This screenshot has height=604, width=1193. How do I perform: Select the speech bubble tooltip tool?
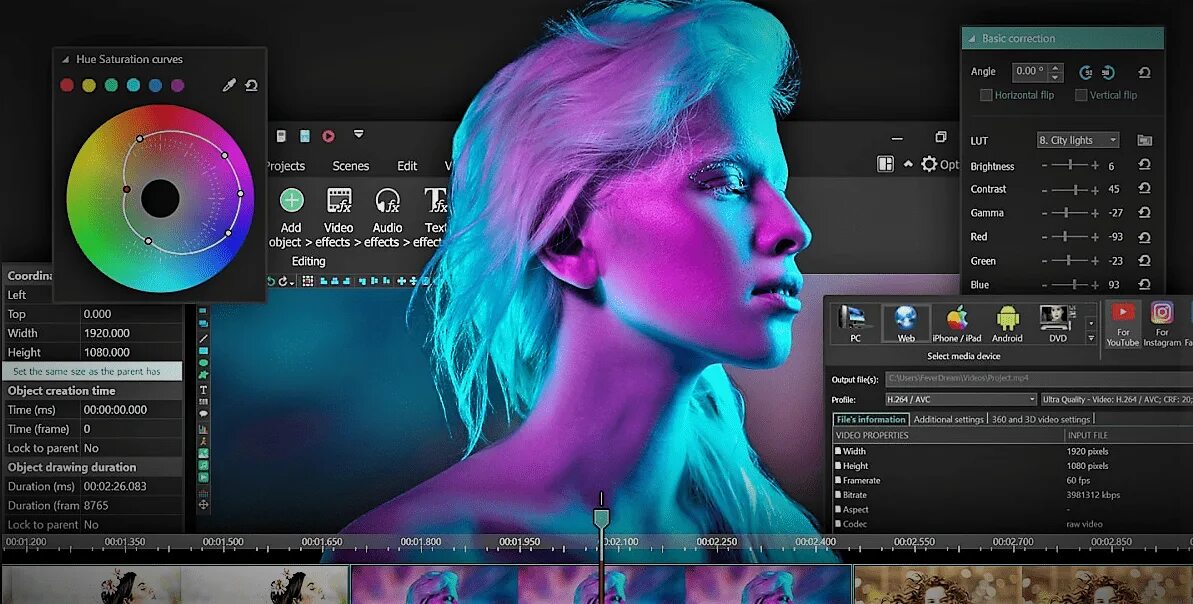pyautogui.click(x=203, y=414)
